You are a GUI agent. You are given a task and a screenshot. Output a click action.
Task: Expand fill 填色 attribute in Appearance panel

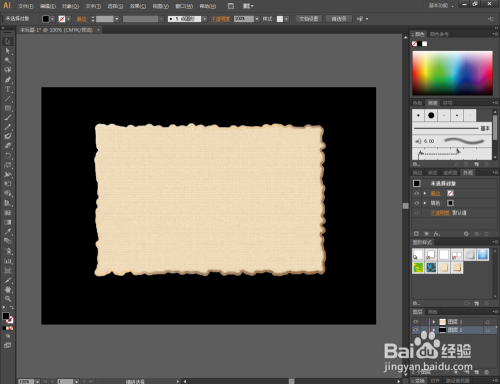(x=425, y=203)
